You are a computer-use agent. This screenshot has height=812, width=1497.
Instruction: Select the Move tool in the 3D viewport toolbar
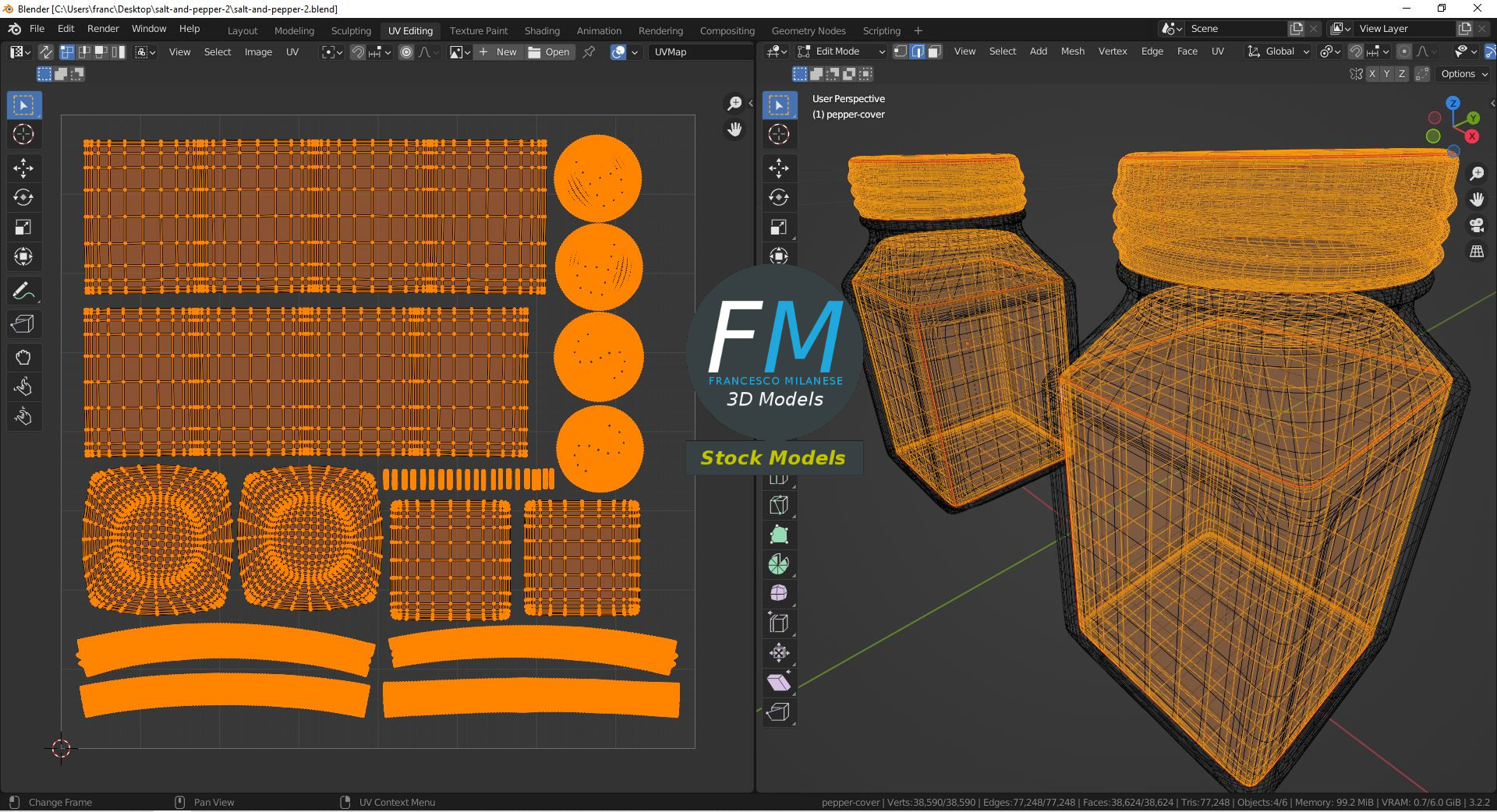pos(779,168)
